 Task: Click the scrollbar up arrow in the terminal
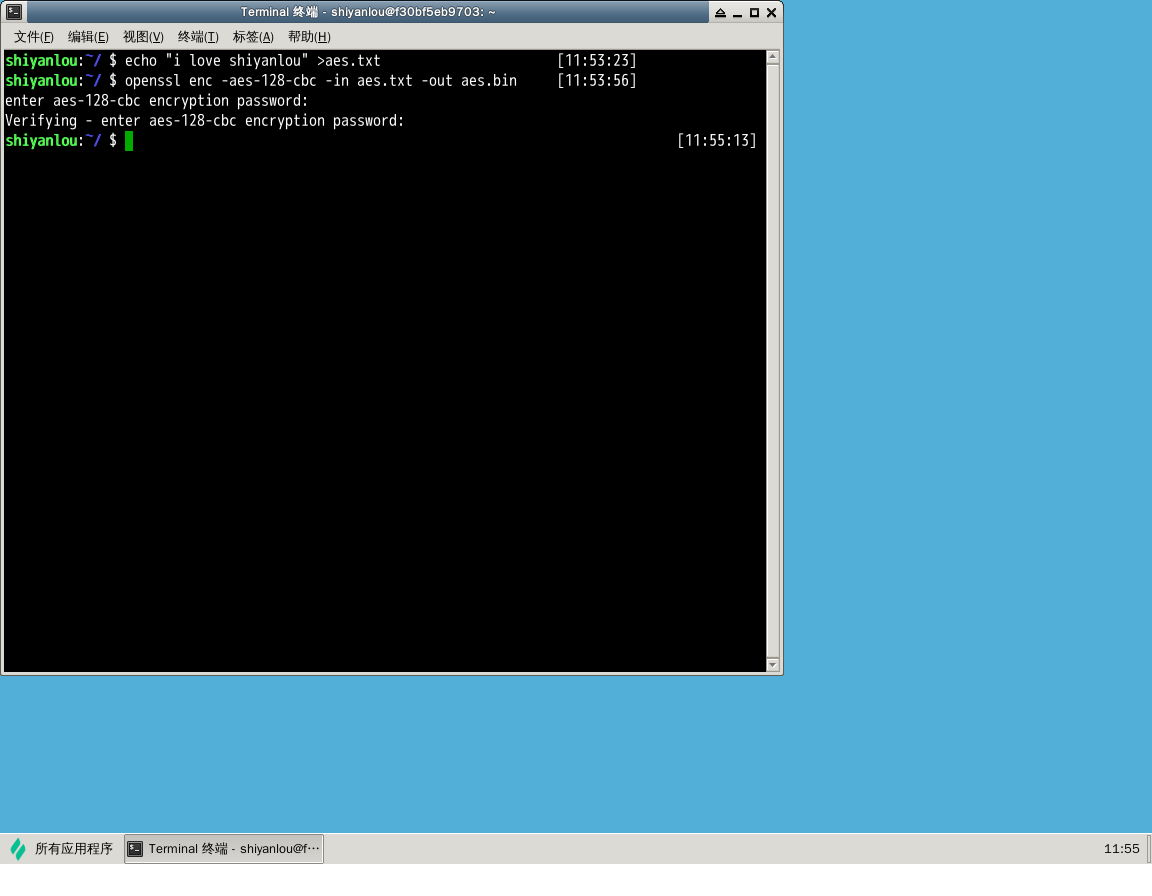point(772,58)
